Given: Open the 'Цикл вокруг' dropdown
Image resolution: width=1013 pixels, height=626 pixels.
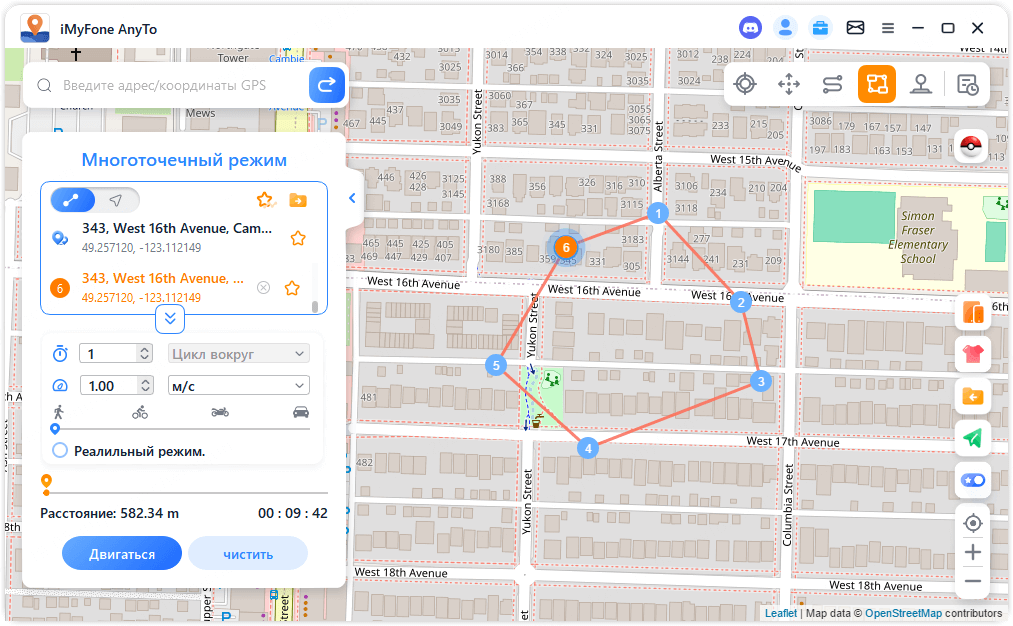Looking at the screenshot, I should pyautogui.click(x=238, y=354).
